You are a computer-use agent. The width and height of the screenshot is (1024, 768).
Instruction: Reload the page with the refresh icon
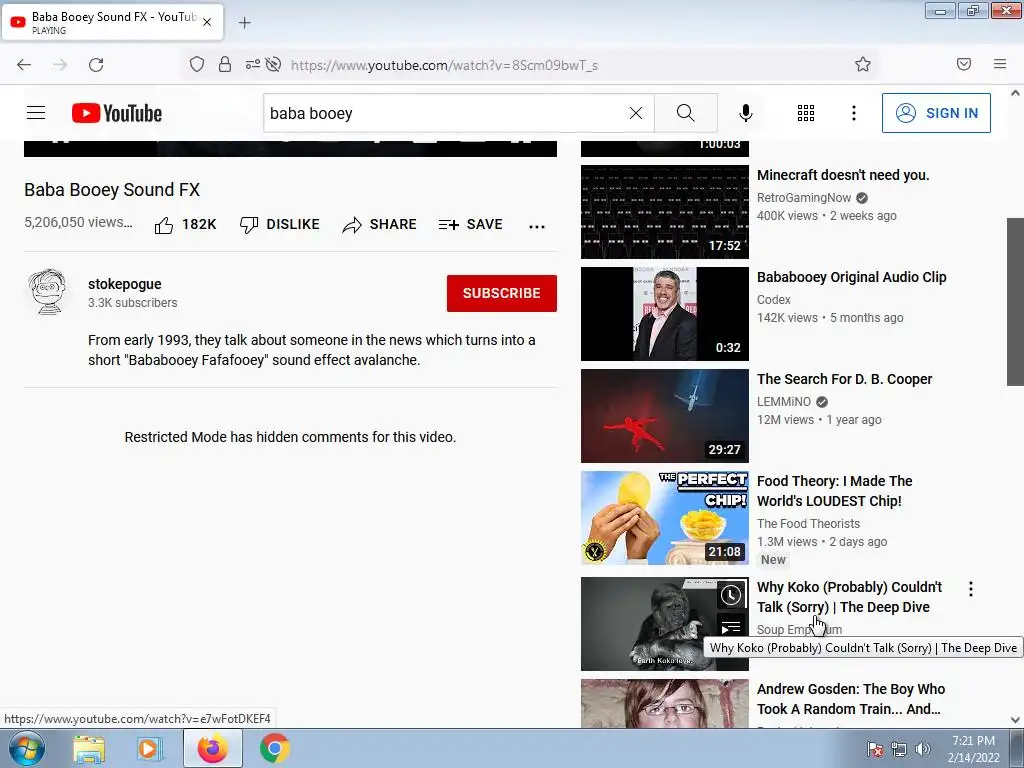pos(96,65)
